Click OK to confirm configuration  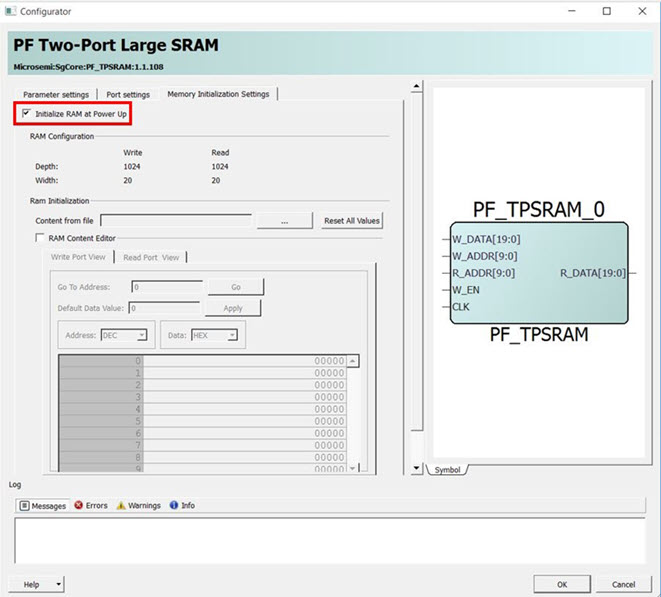coord(562,584)
